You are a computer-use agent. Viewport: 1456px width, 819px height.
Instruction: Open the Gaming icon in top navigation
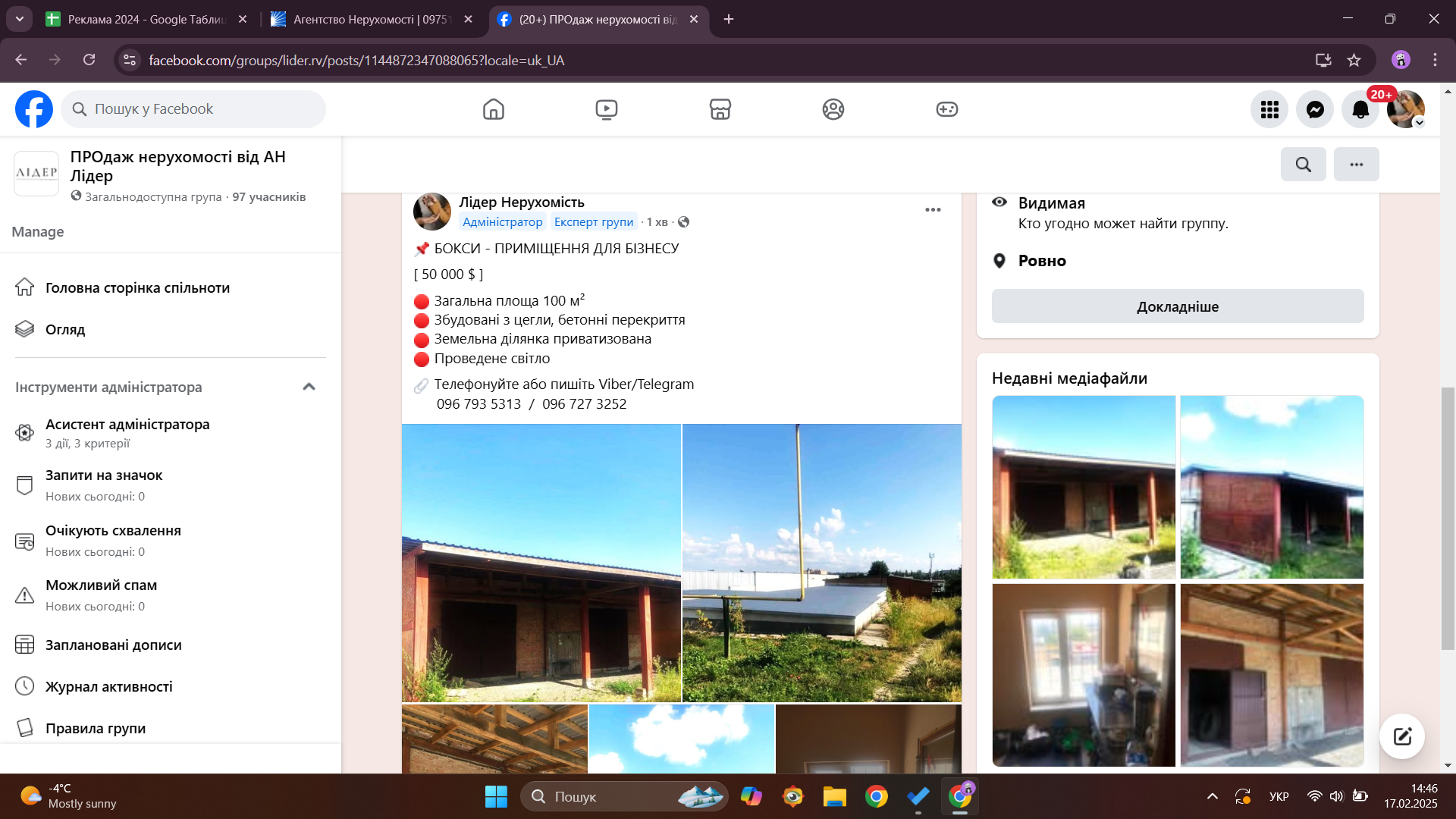pos(946,109)
